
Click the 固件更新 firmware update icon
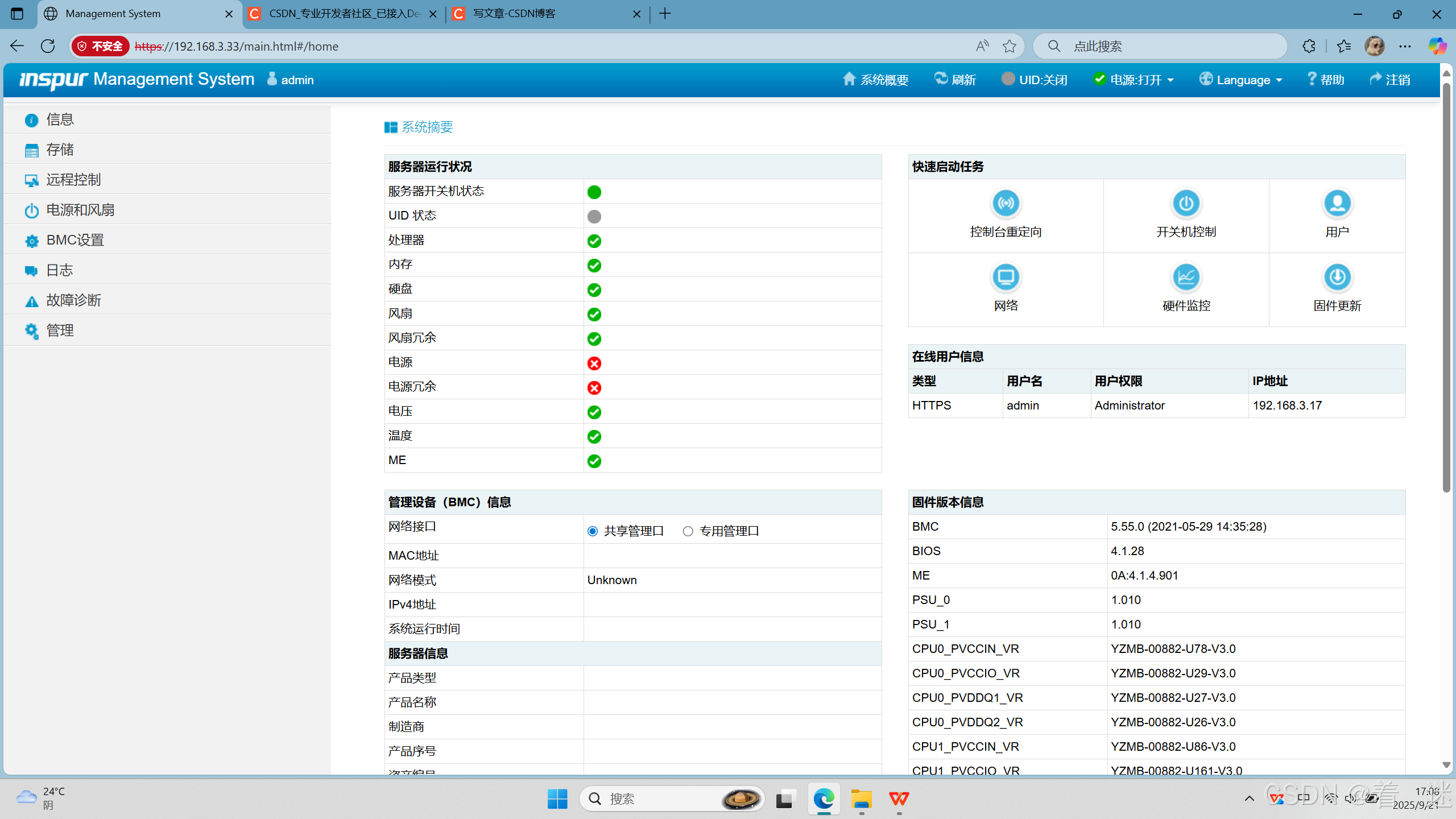(1337, 278)
